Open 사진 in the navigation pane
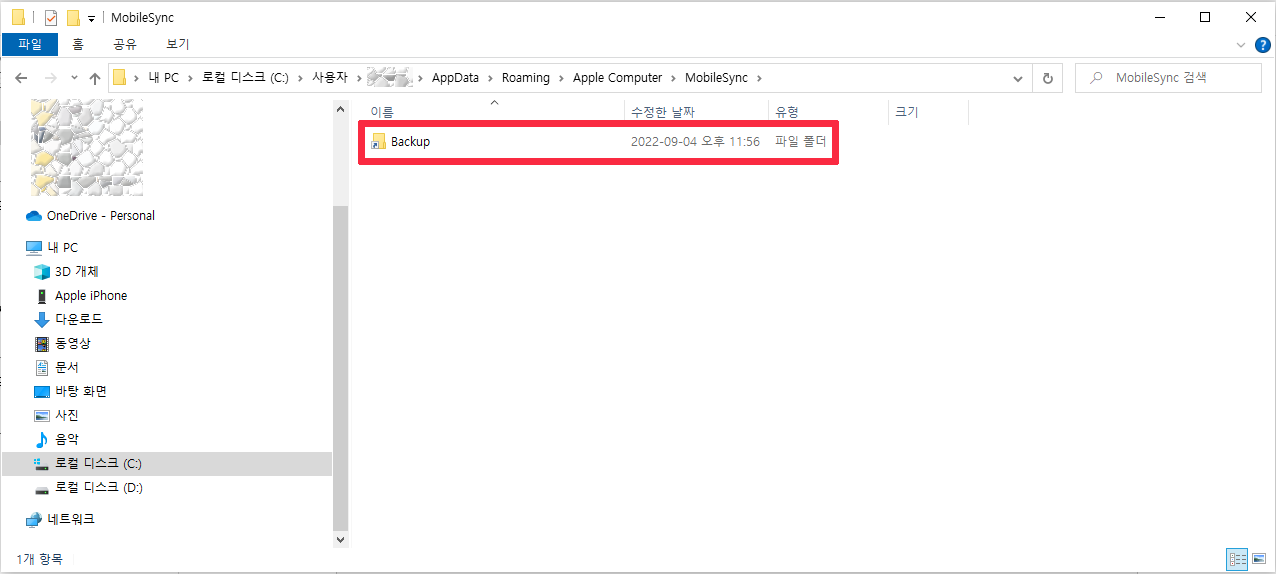 coord(56,416)
